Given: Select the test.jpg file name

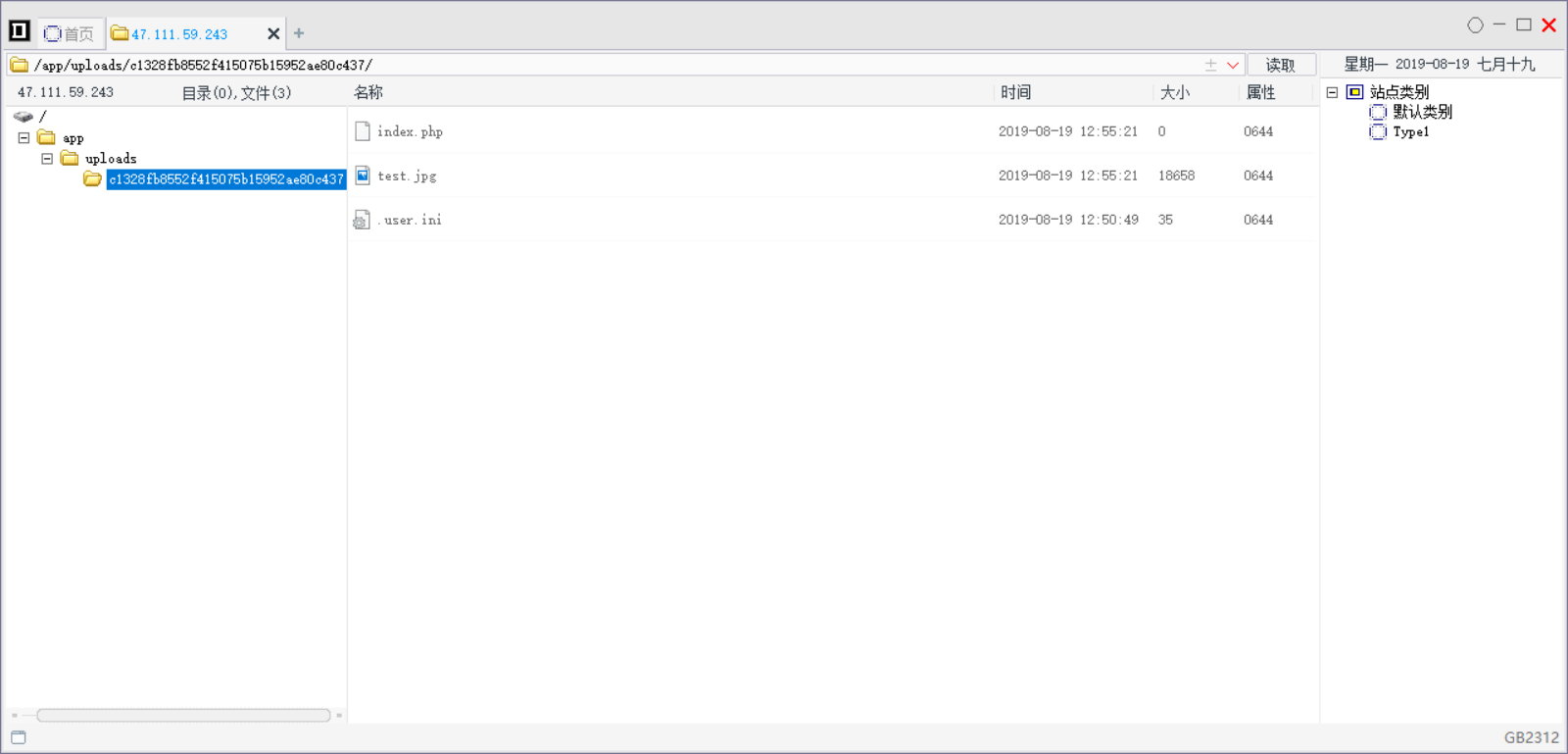Looking at the screenshot, I should point(407,176).
